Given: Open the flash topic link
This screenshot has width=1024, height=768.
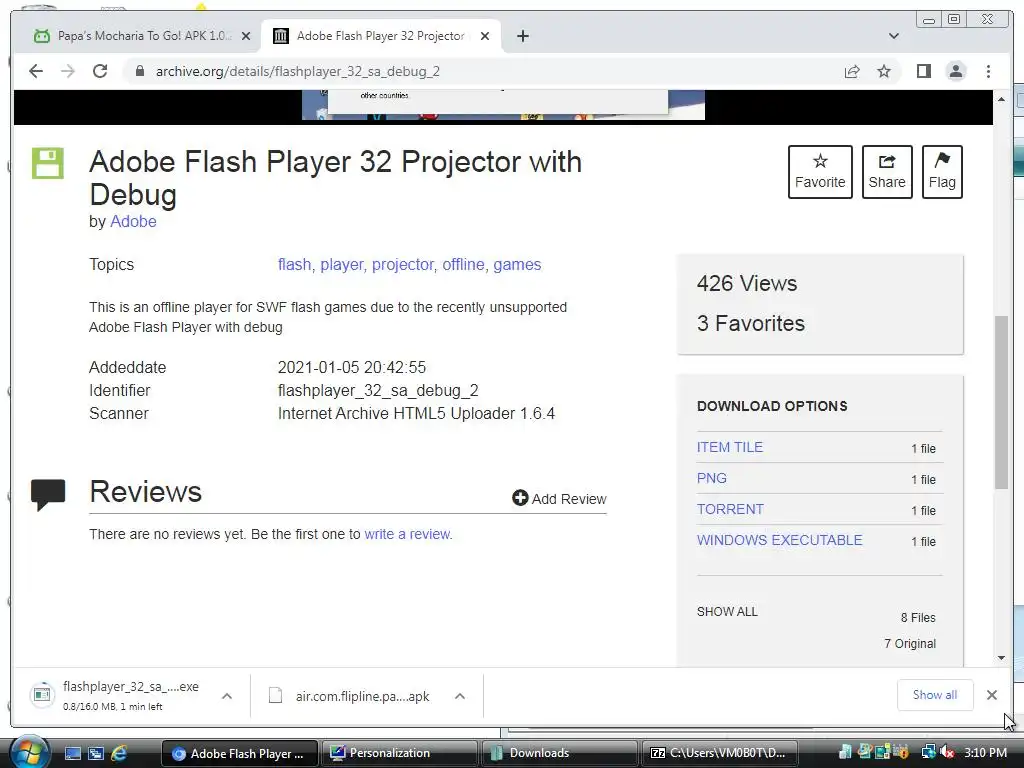Looking at the screenshot, I should (295, 264).
